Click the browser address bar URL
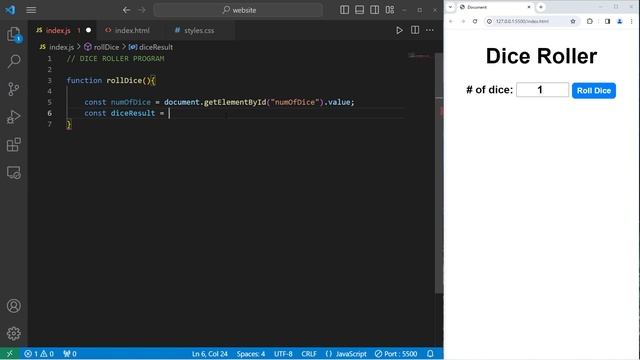The width and height of the screenshot is (640, 360). pos(522,21)
